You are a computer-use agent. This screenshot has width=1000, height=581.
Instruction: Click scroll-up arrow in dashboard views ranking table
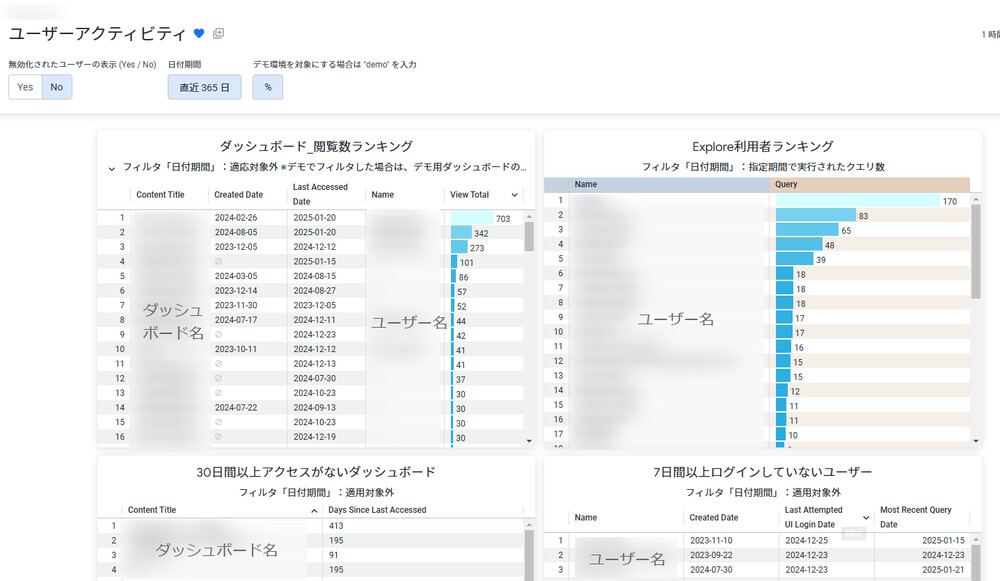pyautogui.click(x=529, y=216)
